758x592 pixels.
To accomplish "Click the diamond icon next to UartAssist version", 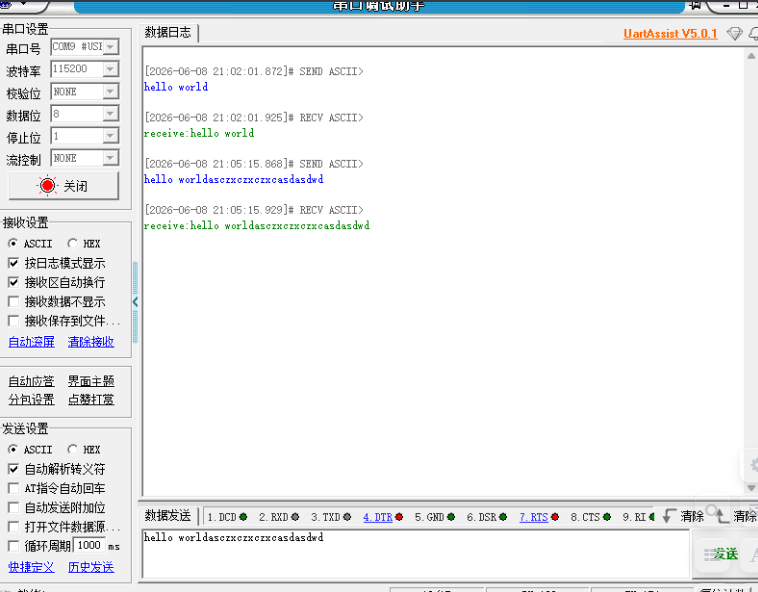I will (x=734, y=34).
